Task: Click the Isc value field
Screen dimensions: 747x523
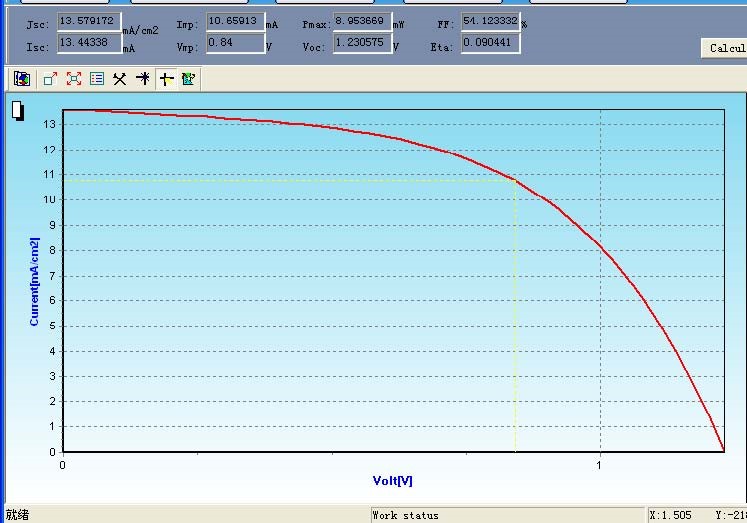Action: [x=88, y=42]
